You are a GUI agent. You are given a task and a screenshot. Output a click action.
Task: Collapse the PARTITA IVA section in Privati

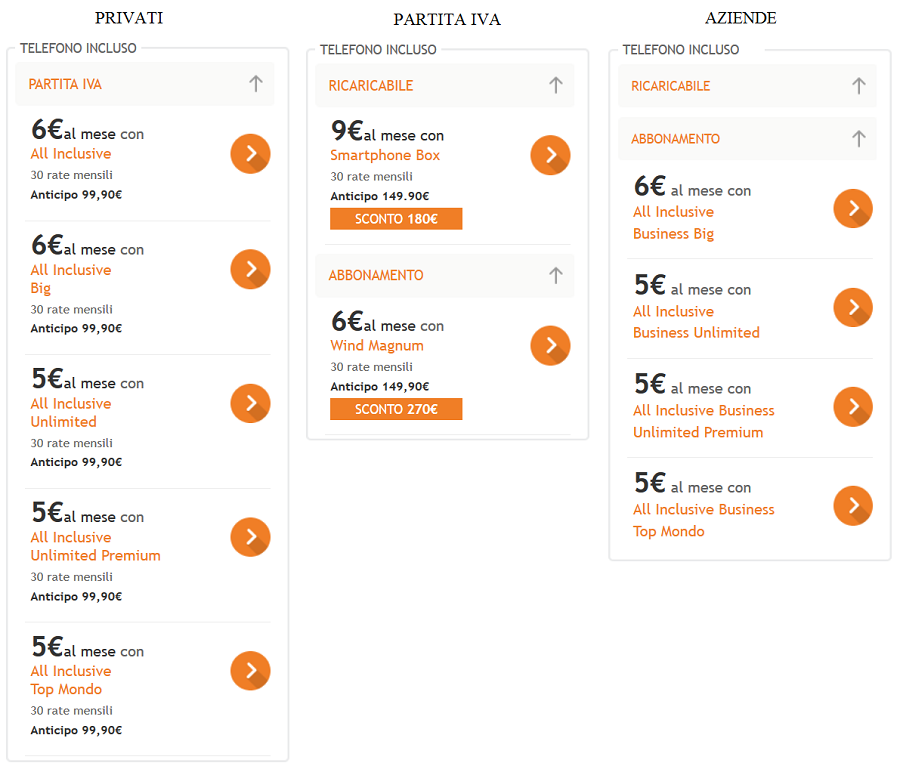(256, 84)
